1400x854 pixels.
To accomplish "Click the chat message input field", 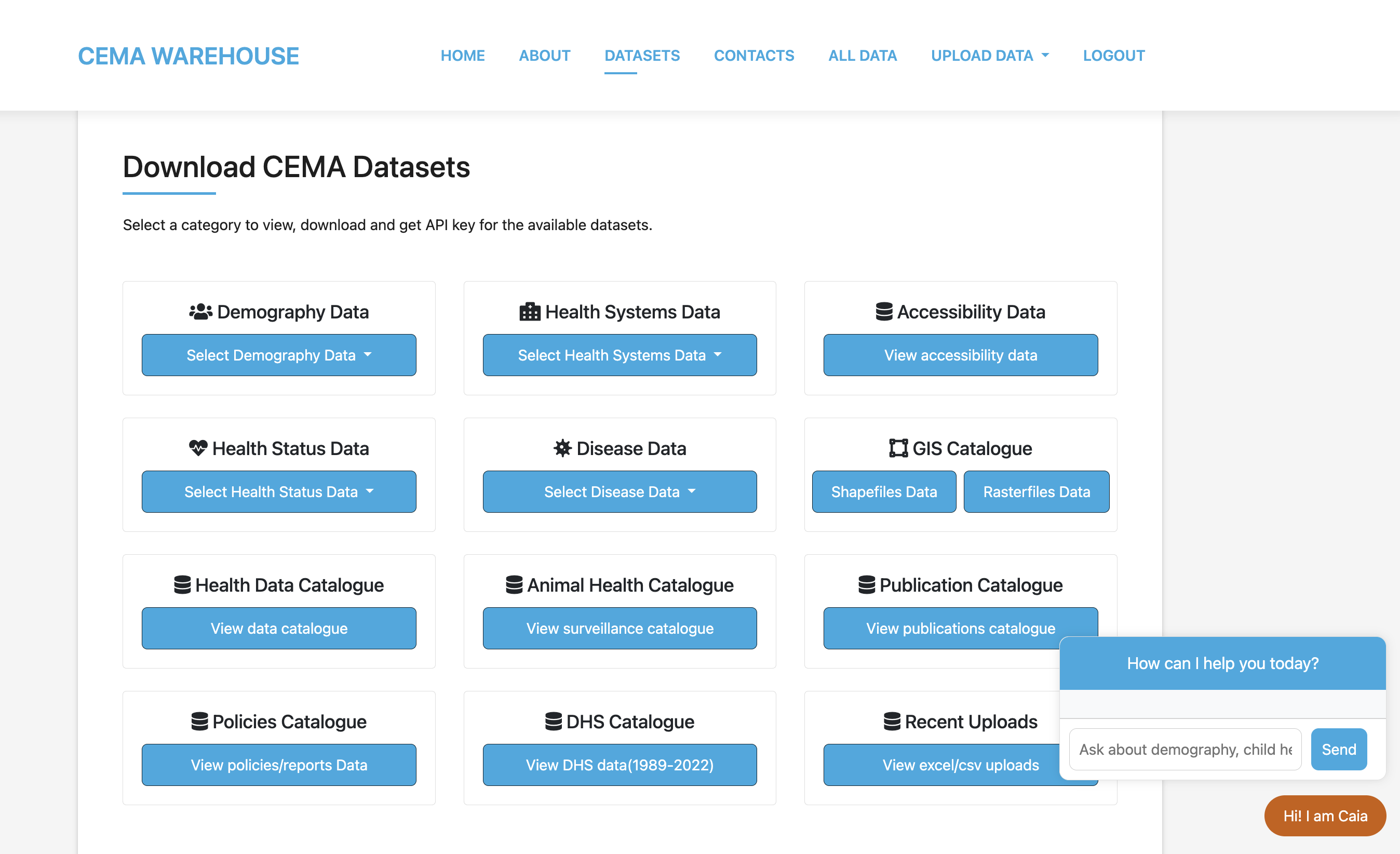I will [1184, 749].
